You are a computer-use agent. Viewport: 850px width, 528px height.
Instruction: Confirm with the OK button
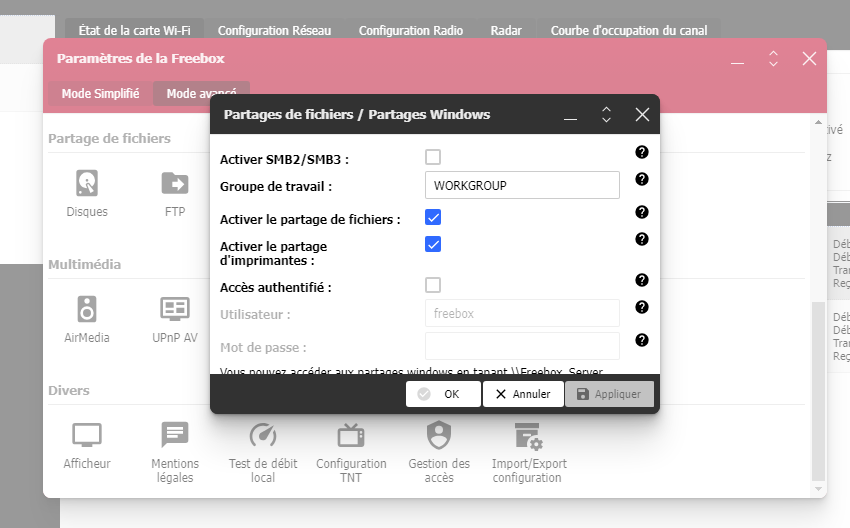point(443,394)
